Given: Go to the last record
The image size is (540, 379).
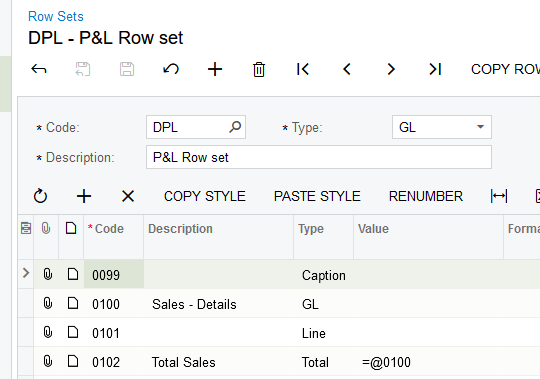Looking at the screenshot, I should click(x=435, y=69).
